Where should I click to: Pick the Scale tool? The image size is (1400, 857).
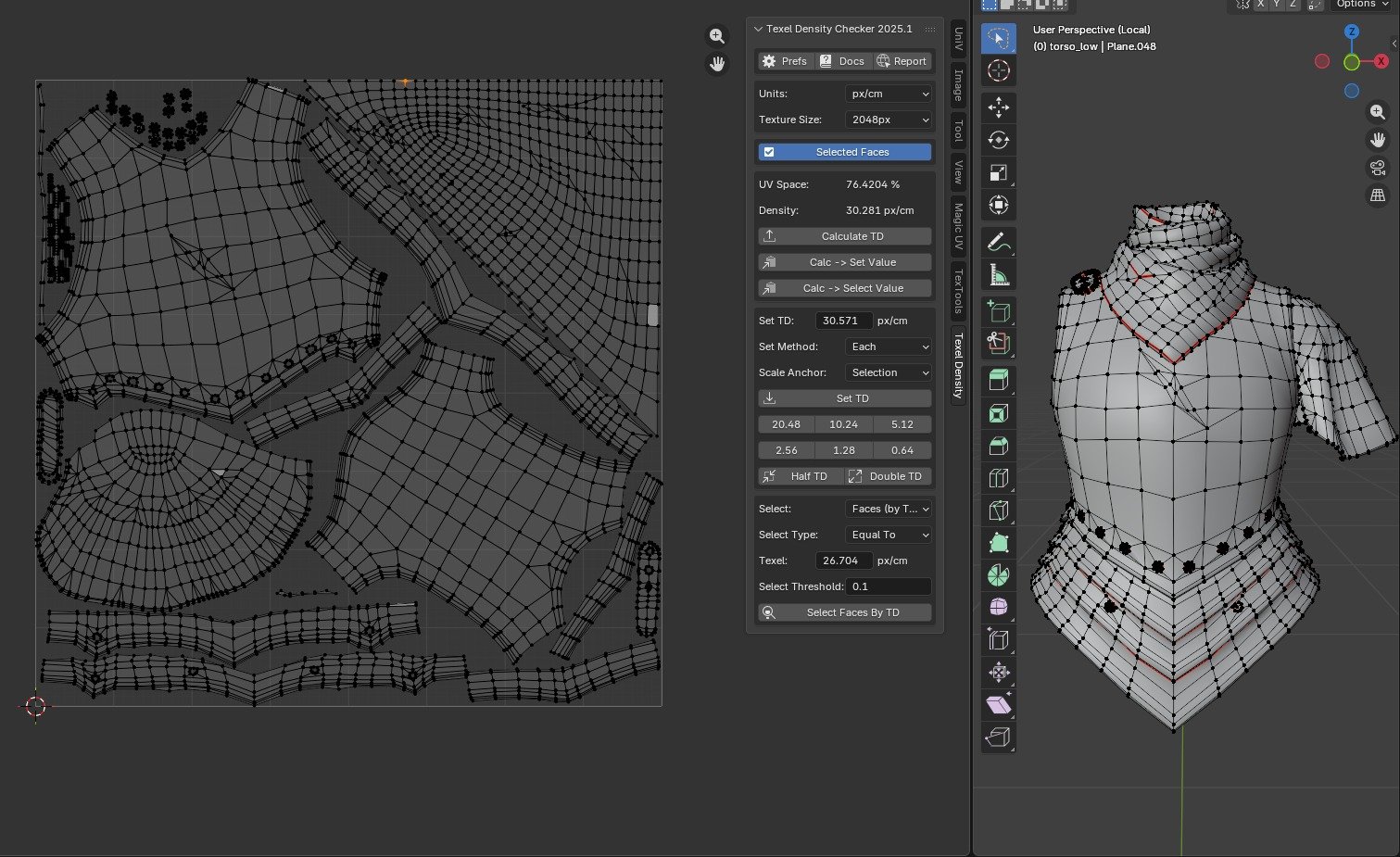click(998, 173)
